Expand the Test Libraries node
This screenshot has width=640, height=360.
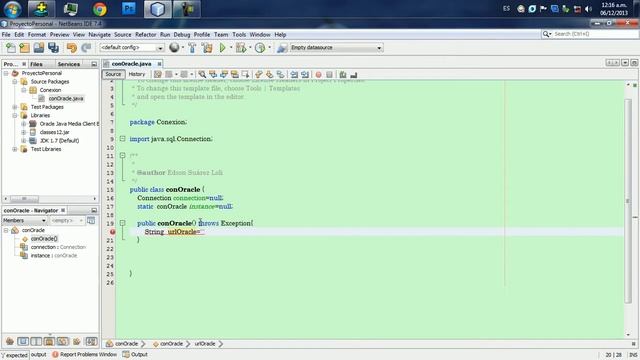pyautogui.click(x=15, y=149)
